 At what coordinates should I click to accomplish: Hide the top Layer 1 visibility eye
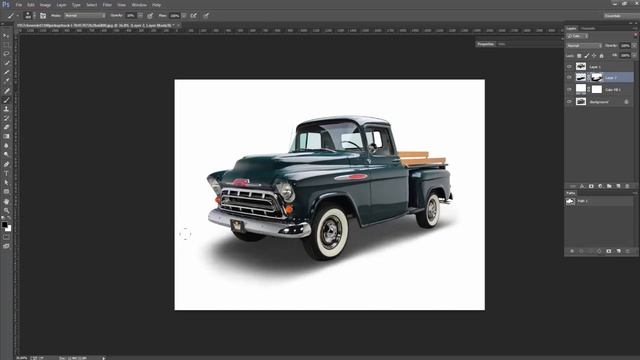point(569,66)
